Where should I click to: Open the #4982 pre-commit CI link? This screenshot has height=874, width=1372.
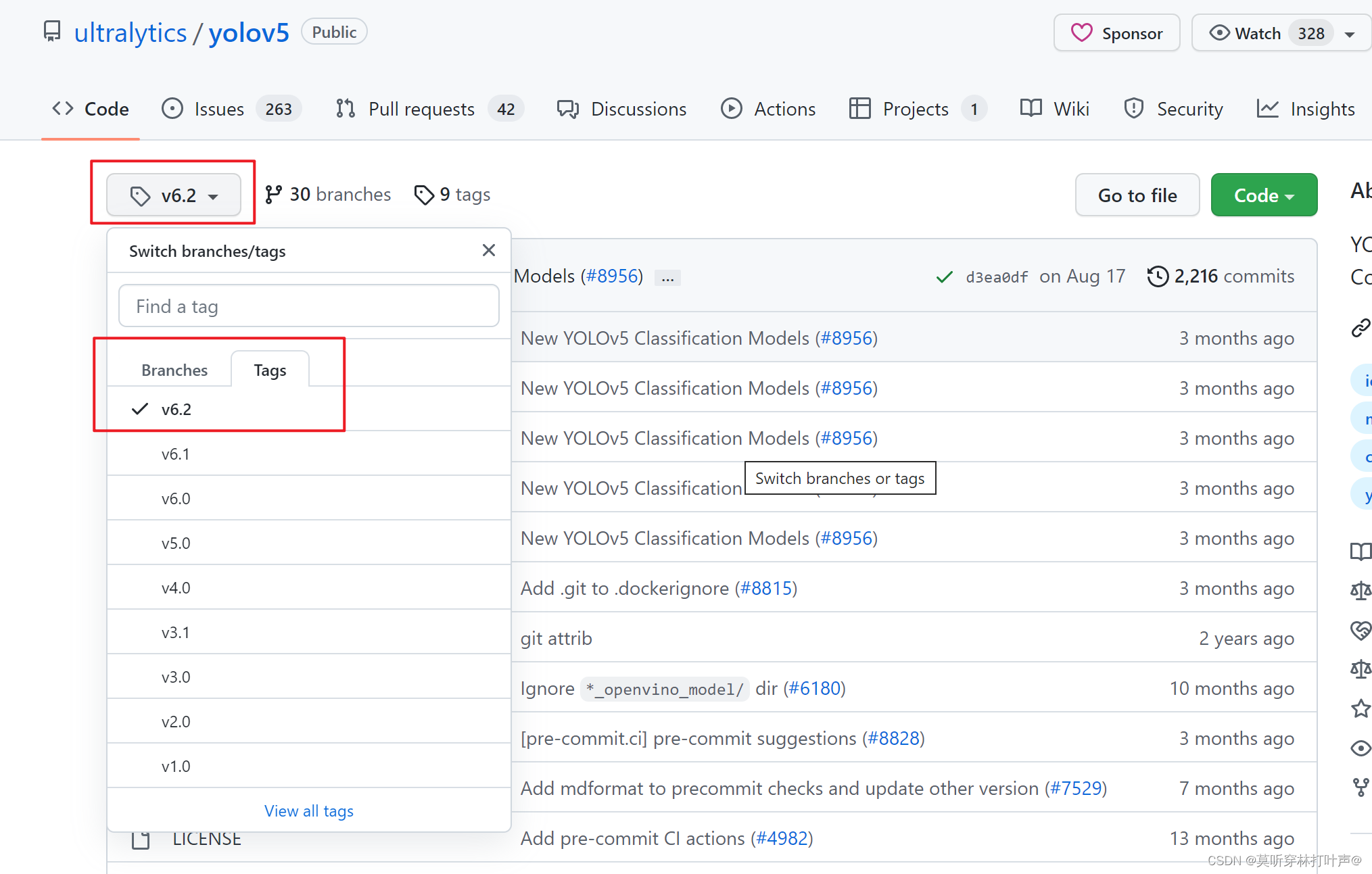782,838
